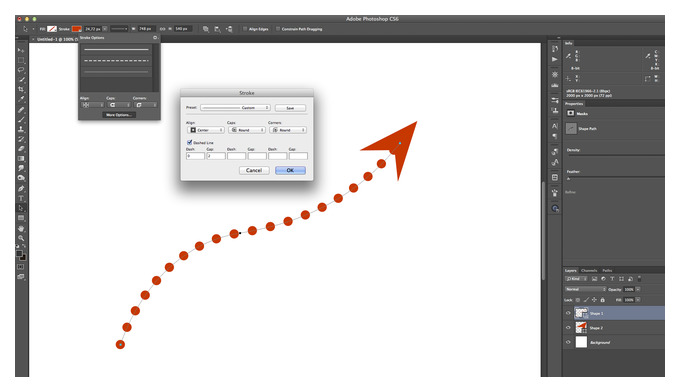This screenshot has height=392, width=680.
Task: Click the Path alignment icon in options bar
Action: click(217, 29)
